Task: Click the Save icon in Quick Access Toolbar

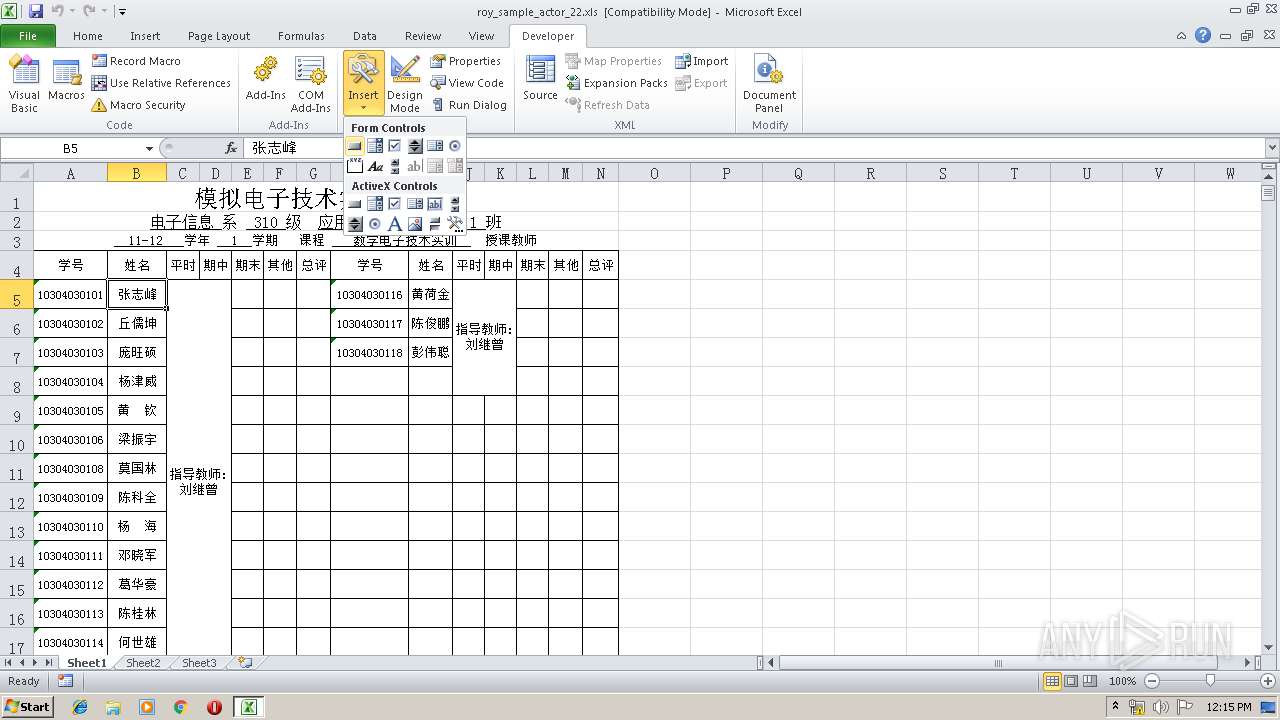Action: [x=36, y=11]
